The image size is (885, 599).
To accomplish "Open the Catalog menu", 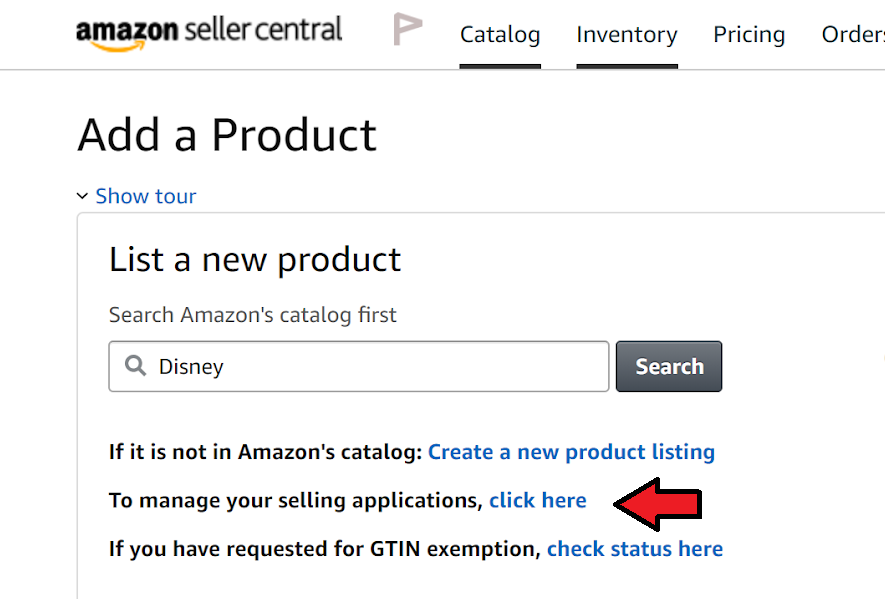I will 500,35.
